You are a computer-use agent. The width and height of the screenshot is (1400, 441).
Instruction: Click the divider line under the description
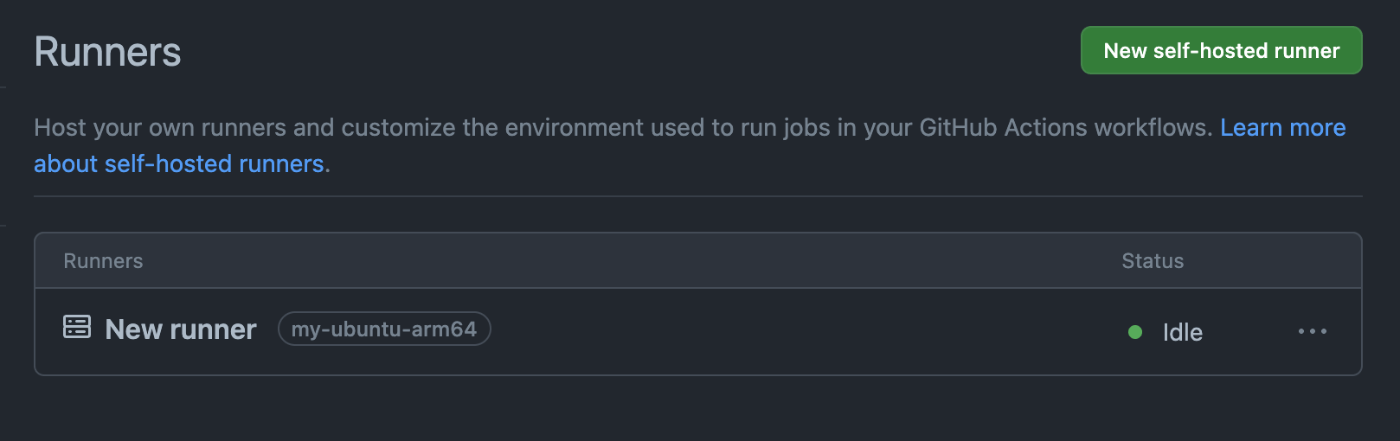point(698,196)
